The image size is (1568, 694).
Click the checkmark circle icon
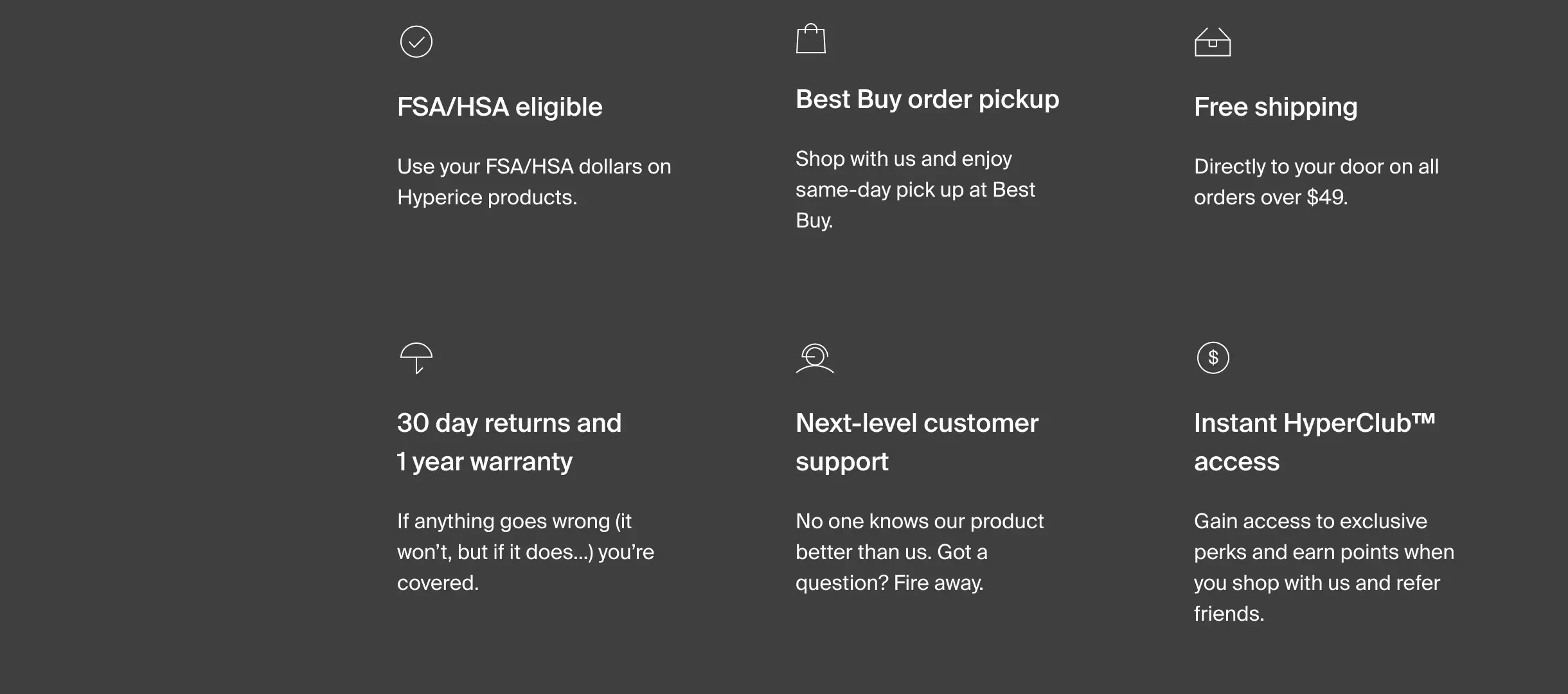click(416, 42)
